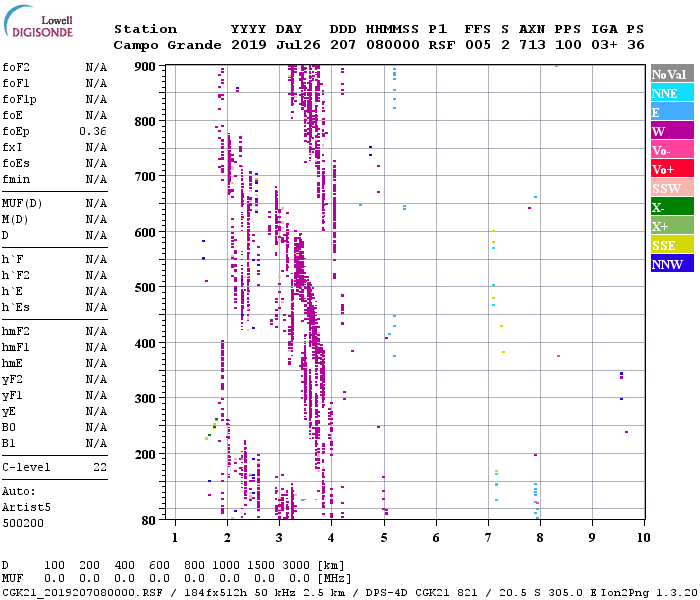Click the 500 km height axis label
This screenshot has height=600, width=700.
(145, 288)
